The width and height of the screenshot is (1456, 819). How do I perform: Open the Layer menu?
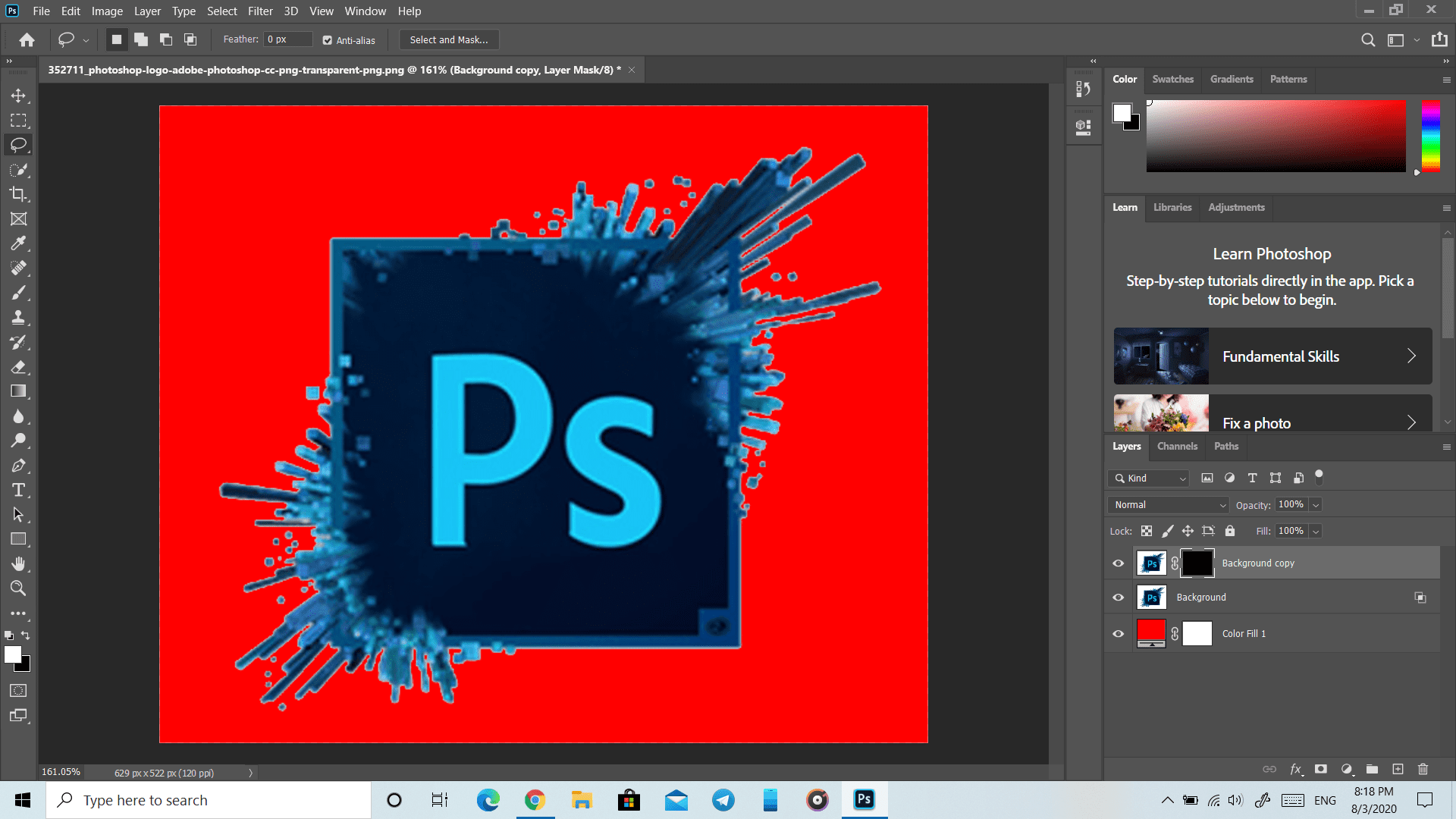click(147, 11)
